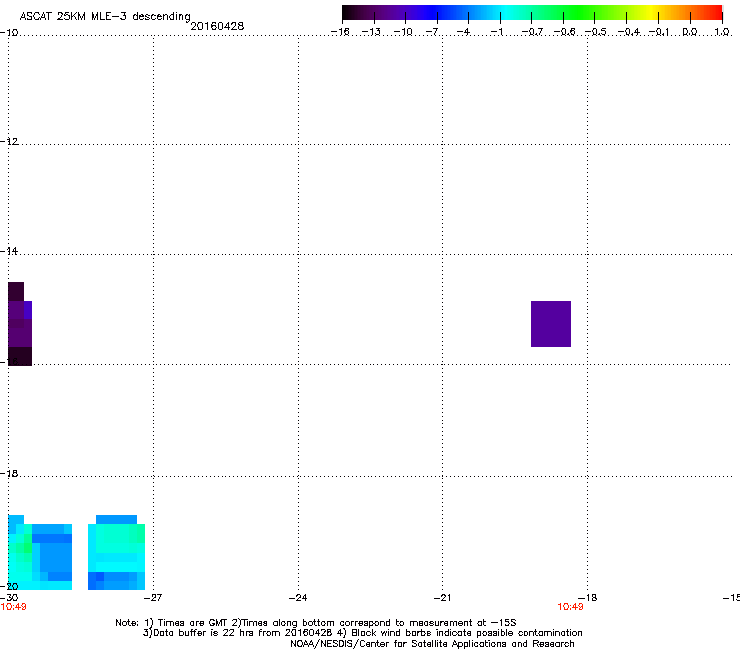The image size is (740, 650).
Task: Click the colorbar label -0.6
Action: click(564, 32)
